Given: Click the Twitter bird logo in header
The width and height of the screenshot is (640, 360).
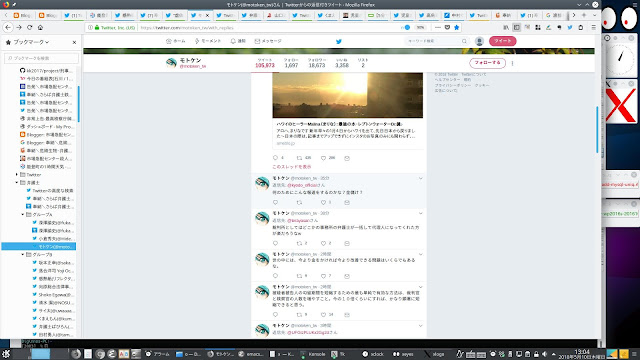Looking at the screenshot, I should 338,41.
